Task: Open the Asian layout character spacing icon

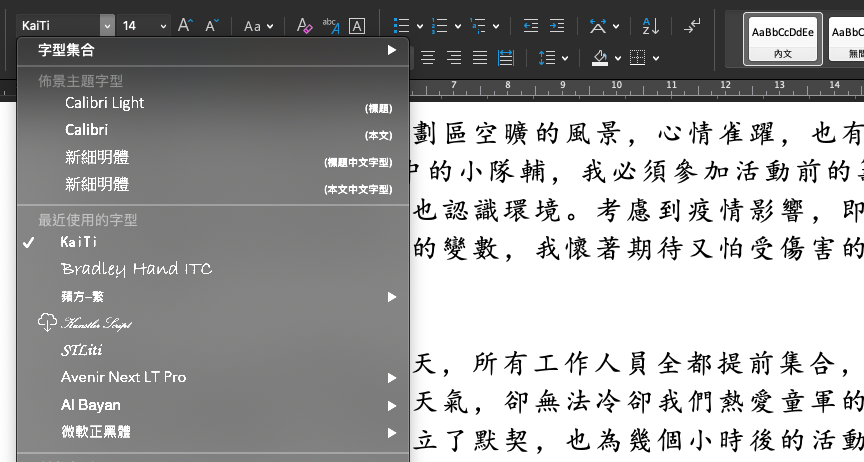Action: 597,25
